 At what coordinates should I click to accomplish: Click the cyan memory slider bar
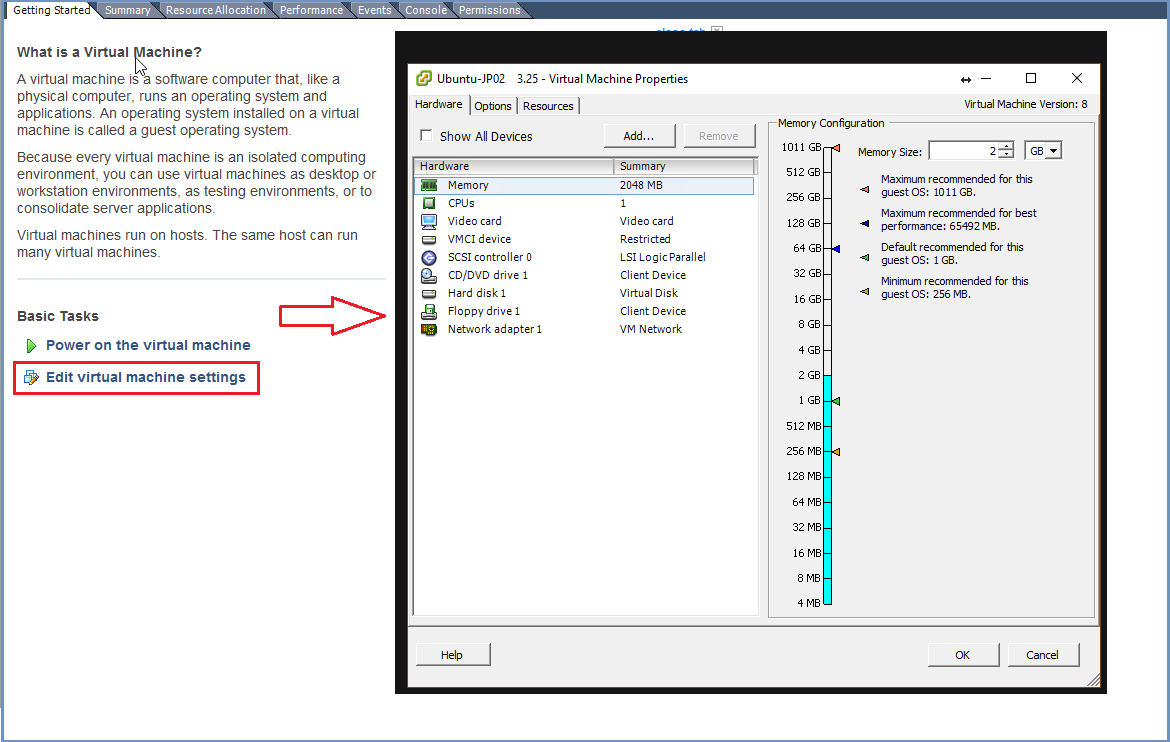click(828, 490)
